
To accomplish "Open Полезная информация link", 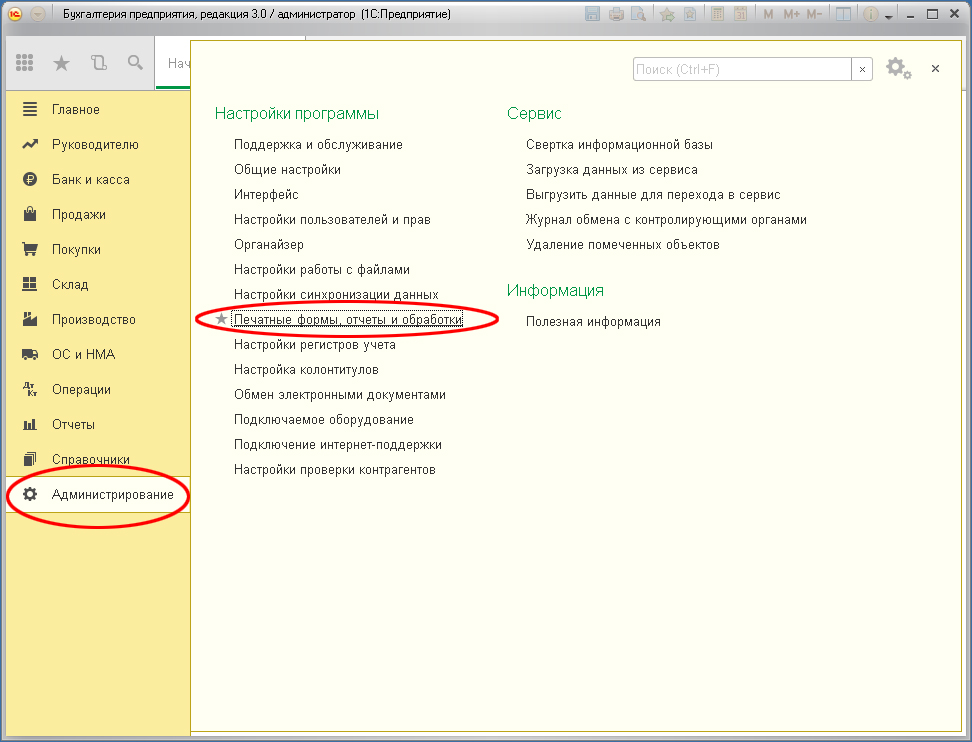I will 593,322.
